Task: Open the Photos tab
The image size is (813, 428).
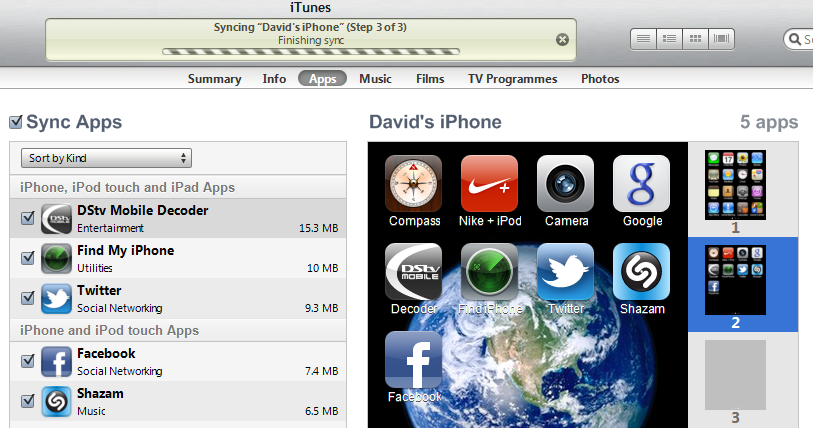Action: [600, 79]
